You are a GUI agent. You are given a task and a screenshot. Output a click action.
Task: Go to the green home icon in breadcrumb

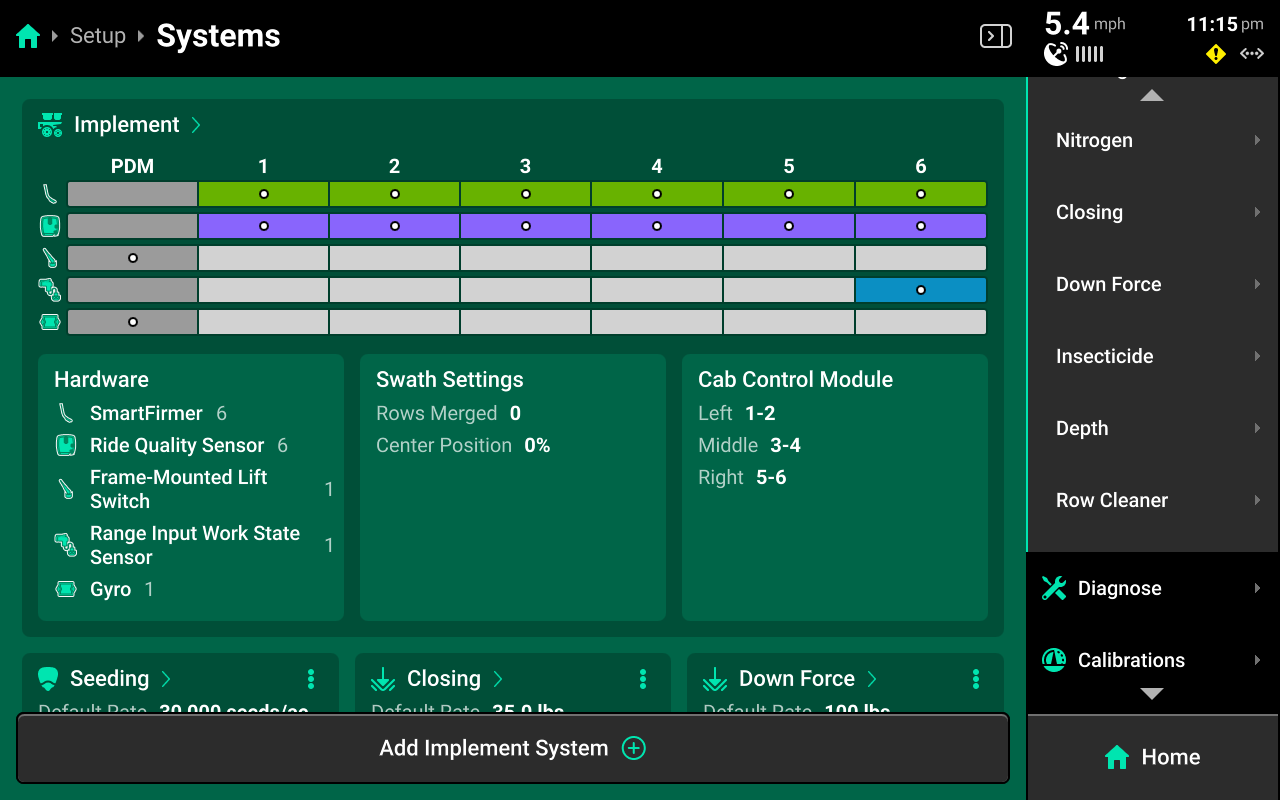[x=28, y=37]
